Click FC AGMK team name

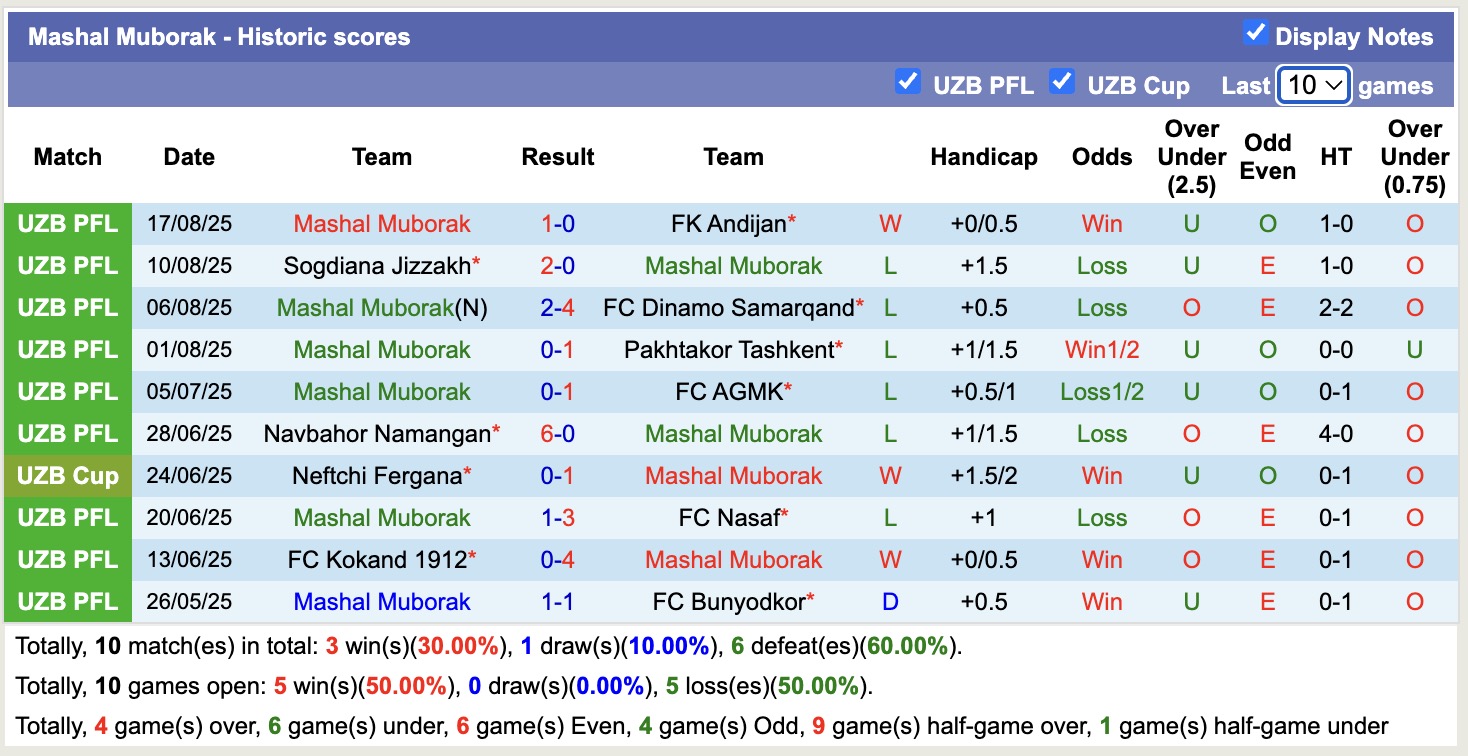(728, 392)
